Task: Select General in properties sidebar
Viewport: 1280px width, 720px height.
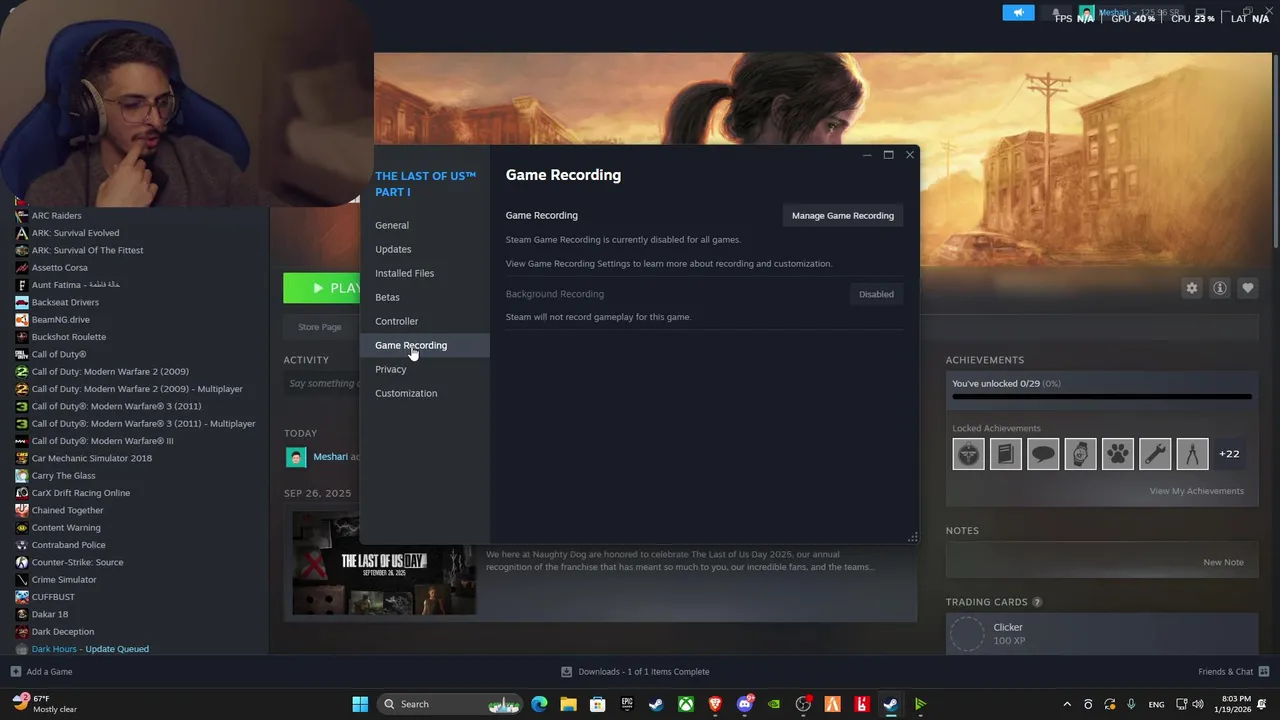Action: pyautogui.click(x=392, y=225)
